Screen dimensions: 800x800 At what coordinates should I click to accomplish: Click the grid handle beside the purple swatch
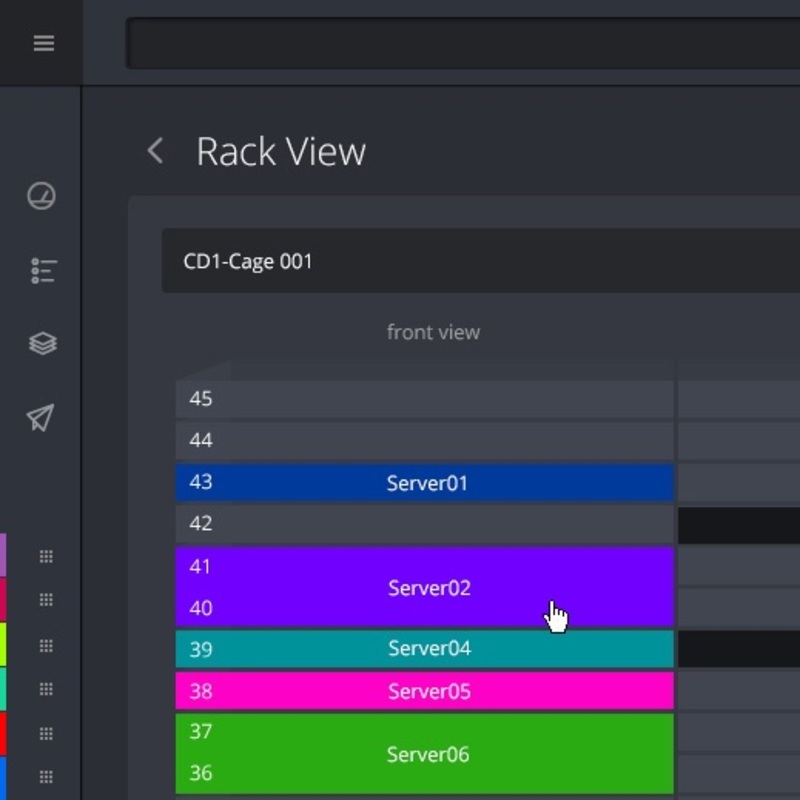click(x=46, y=556)
